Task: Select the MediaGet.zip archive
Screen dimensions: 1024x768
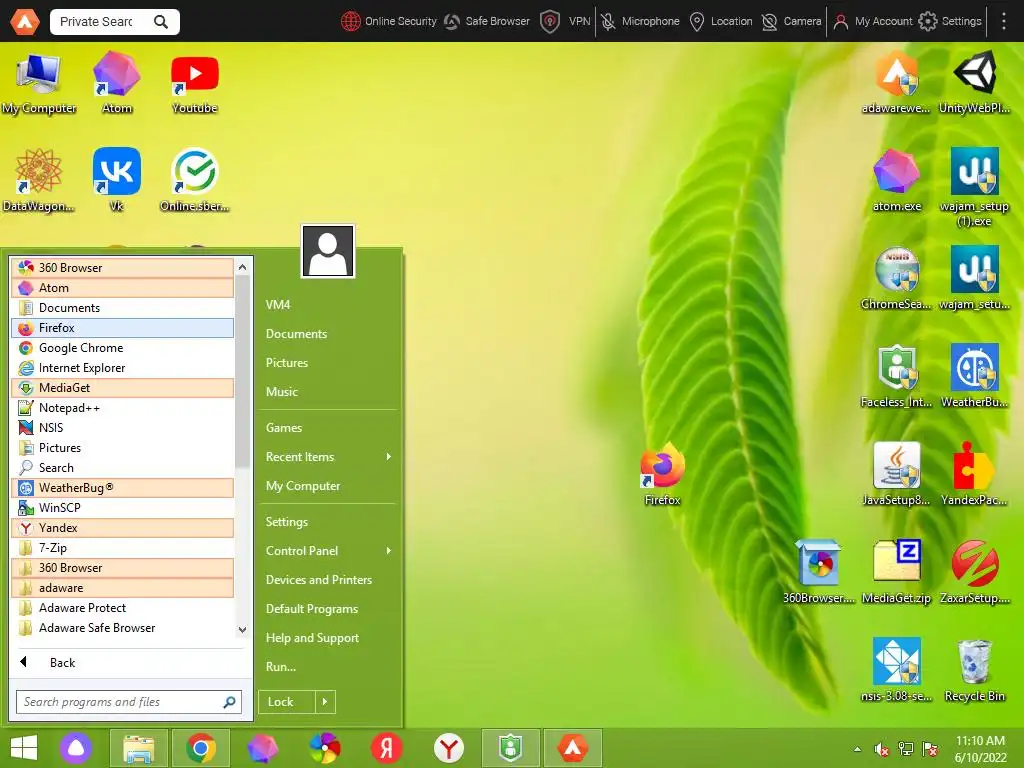Action: (897, 573)
